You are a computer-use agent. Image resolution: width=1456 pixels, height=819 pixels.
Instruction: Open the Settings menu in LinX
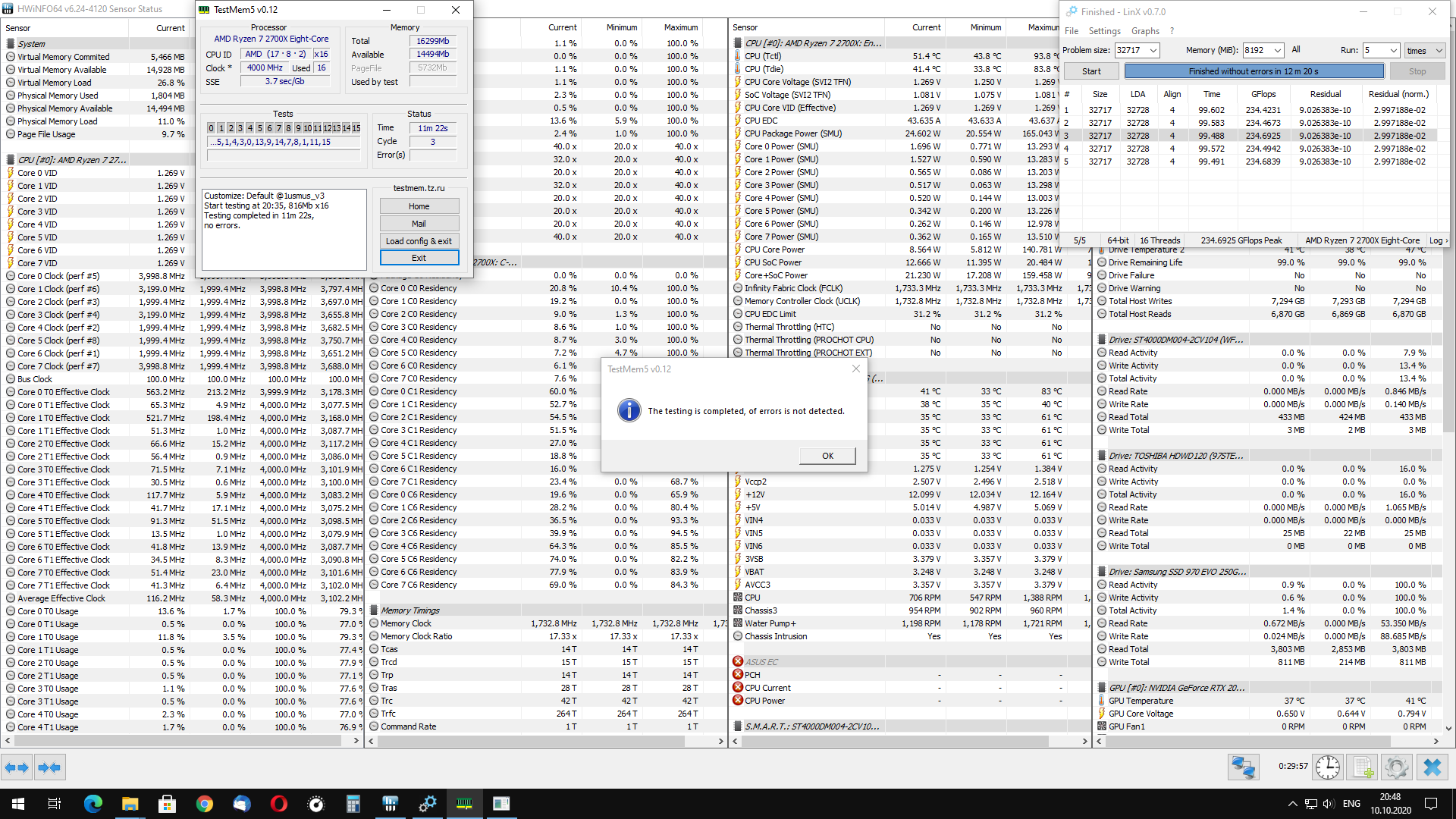(1104, 31)
